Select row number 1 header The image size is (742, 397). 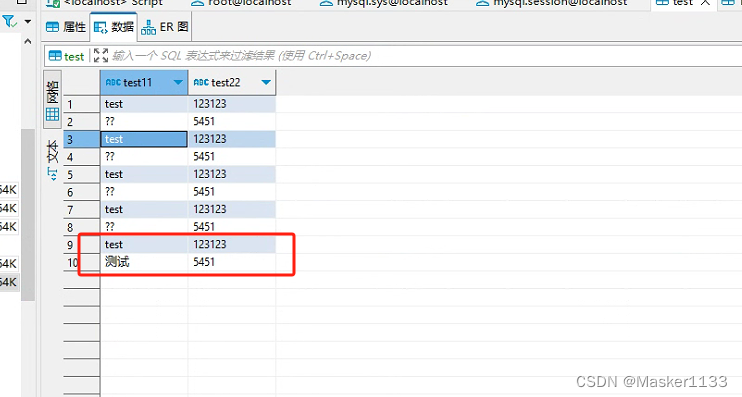(81, 104)
